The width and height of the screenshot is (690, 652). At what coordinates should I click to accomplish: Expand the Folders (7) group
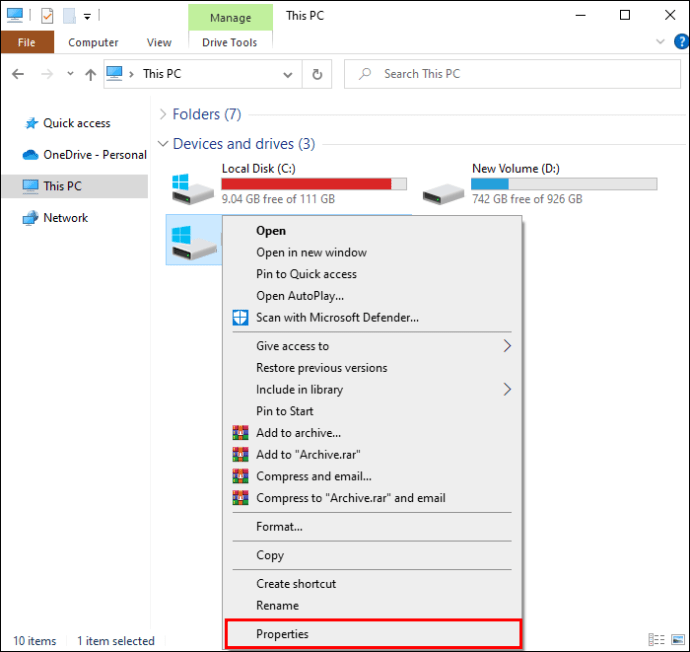tap(163, 114)
